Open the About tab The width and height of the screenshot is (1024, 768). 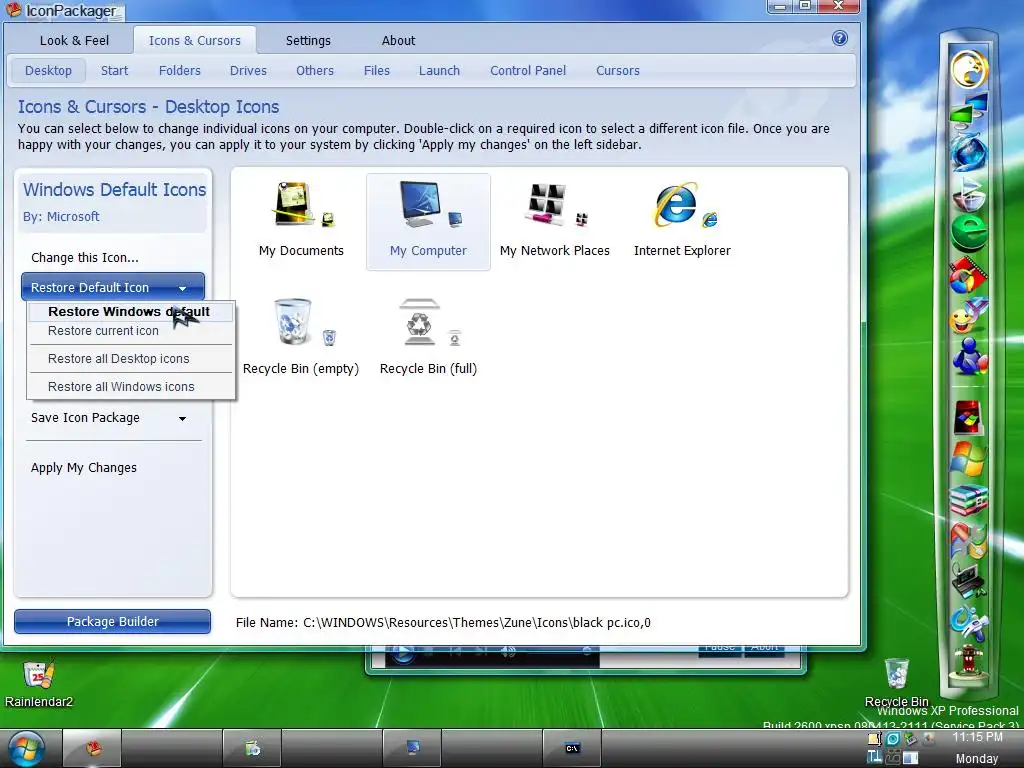pyautogui.click(x=398, y=40)
